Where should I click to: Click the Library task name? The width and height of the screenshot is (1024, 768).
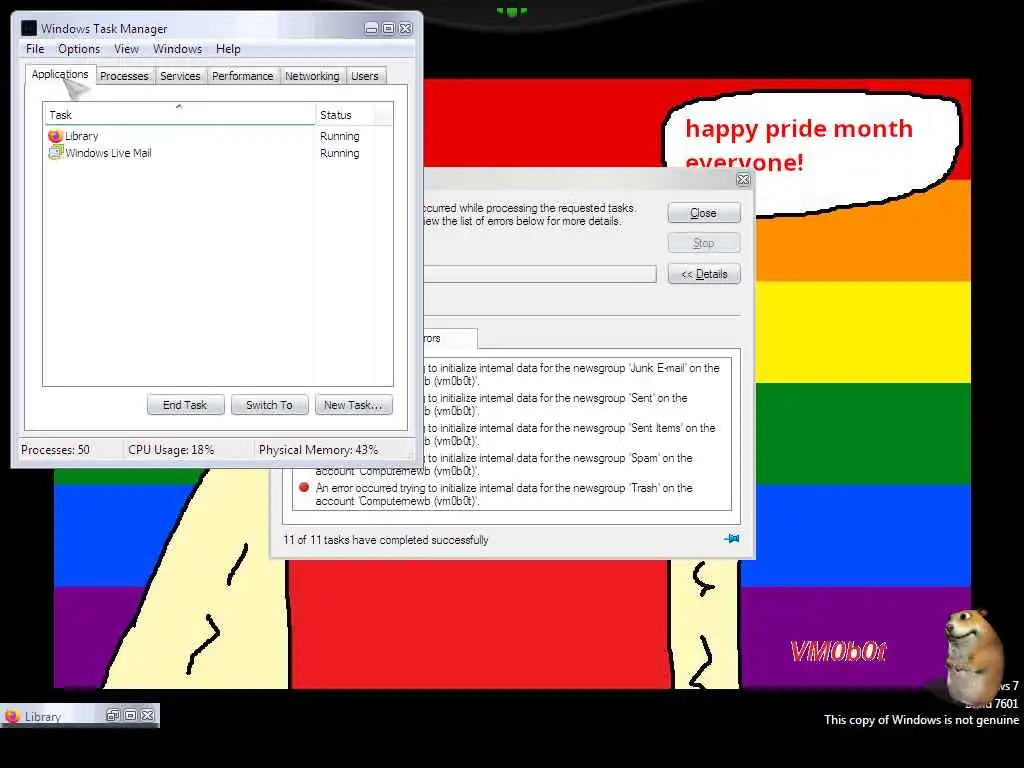point(82,136)
